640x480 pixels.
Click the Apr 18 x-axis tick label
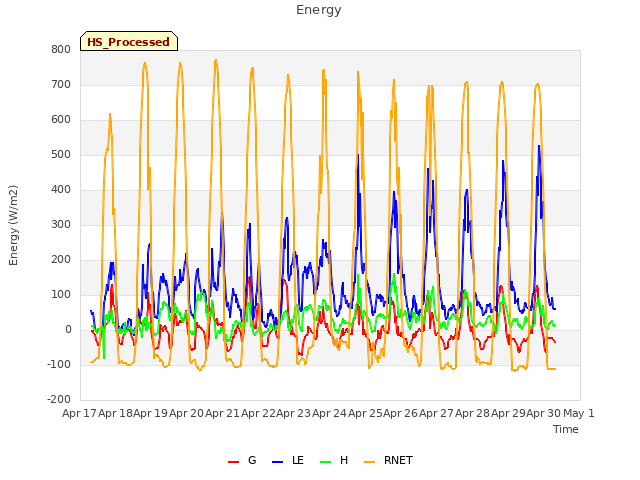point(115,413)
